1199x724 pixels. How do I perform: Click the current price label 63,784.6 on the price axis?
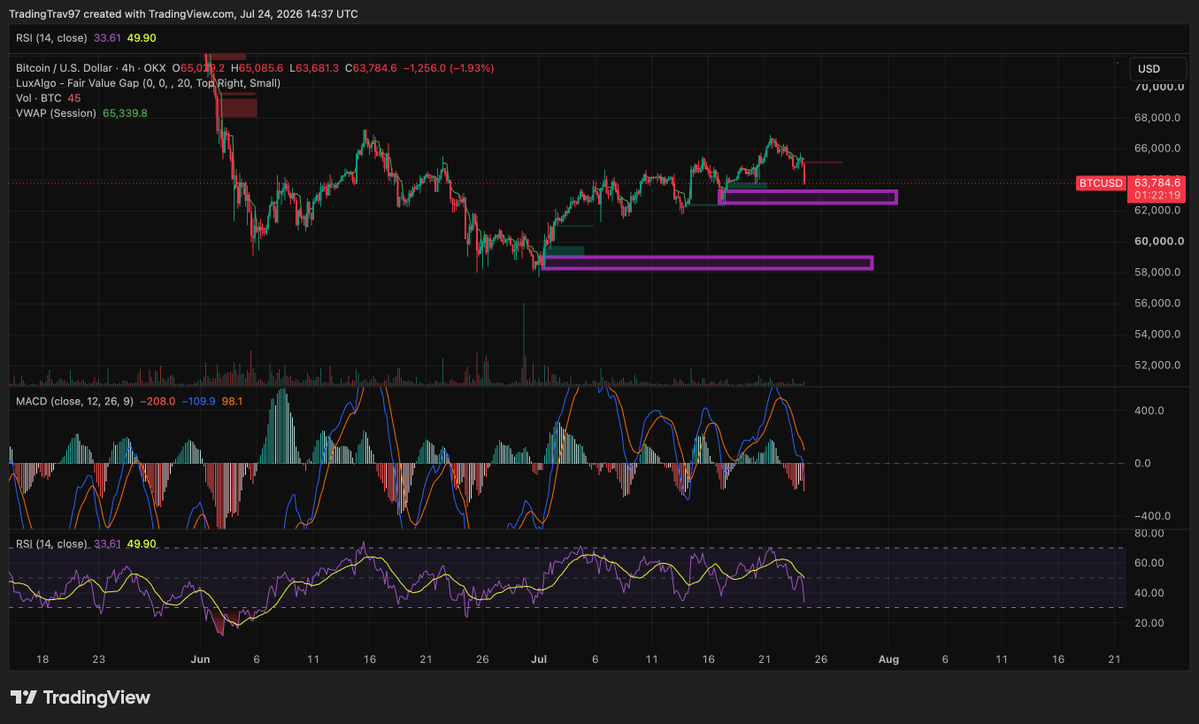coord(1158,183)
